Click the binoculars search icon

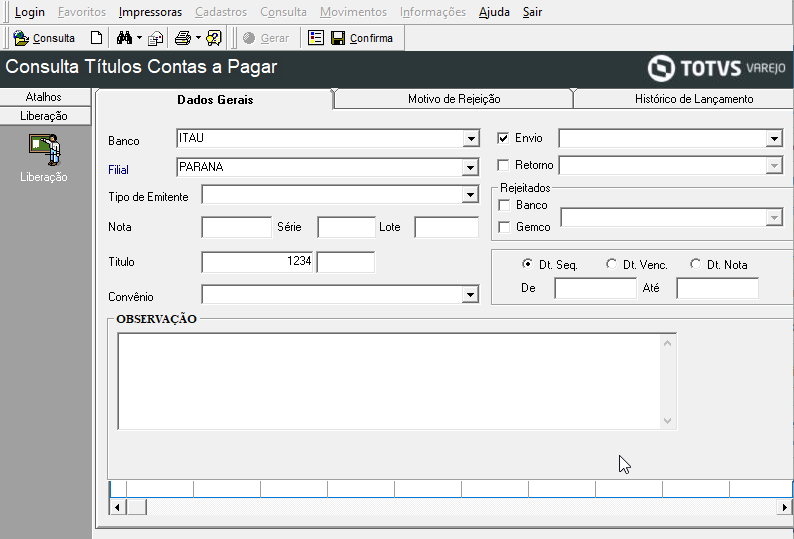(124, 38)
